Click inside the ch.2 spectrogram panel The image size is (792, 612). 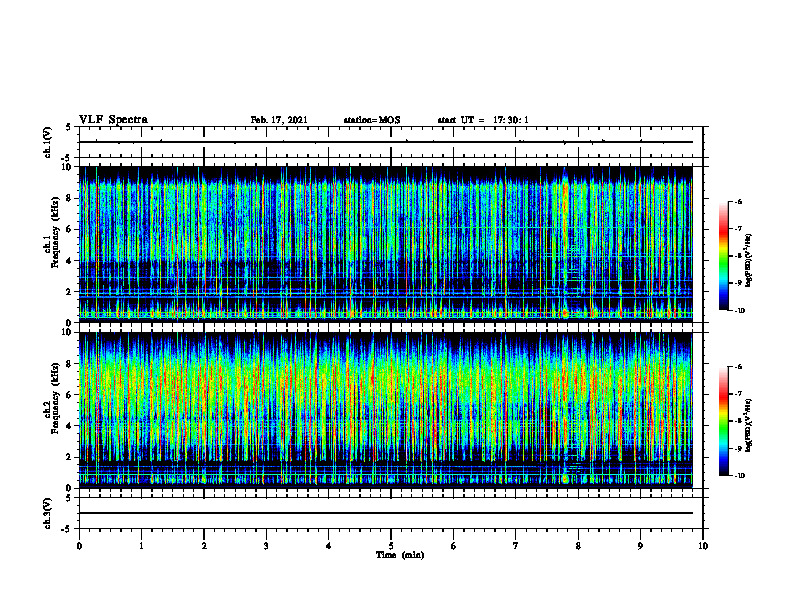(386, 410)
